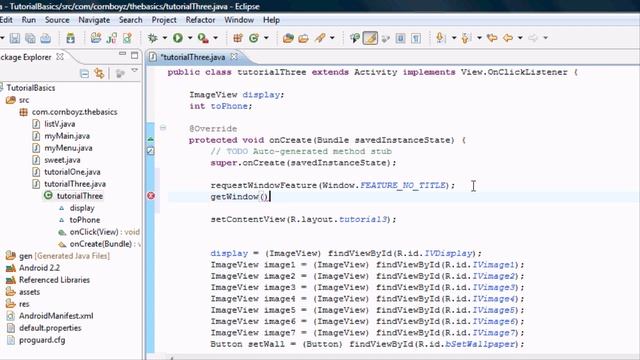Open the Project menu

(x=164, y=20)
